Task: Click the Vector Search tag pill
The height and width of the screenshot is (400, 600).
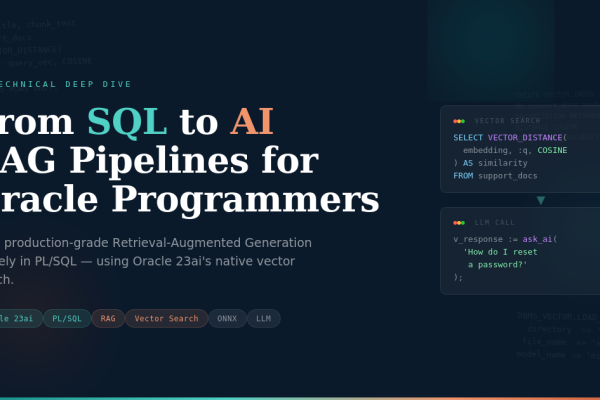Action: click(x=166, y=318)
